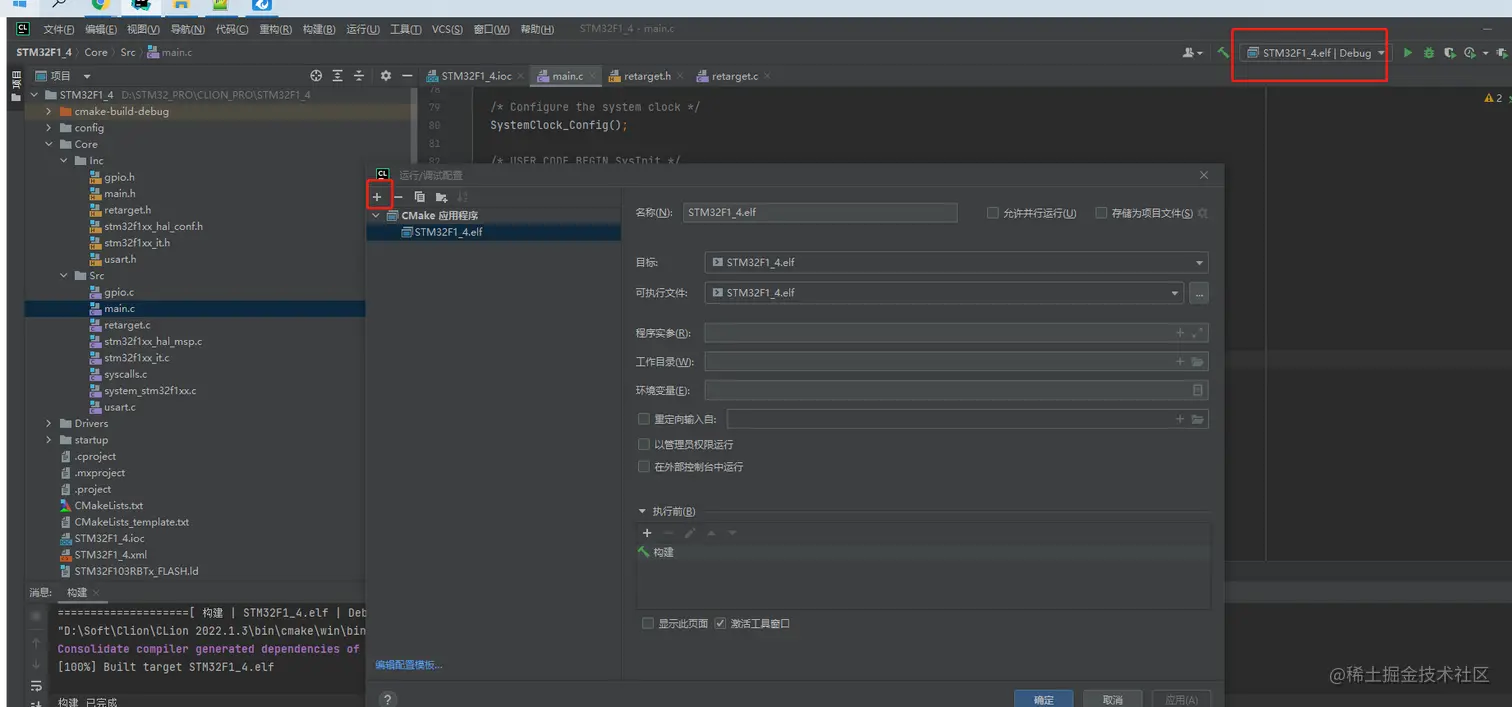Collapse the before-launch section

click(642, 511)
